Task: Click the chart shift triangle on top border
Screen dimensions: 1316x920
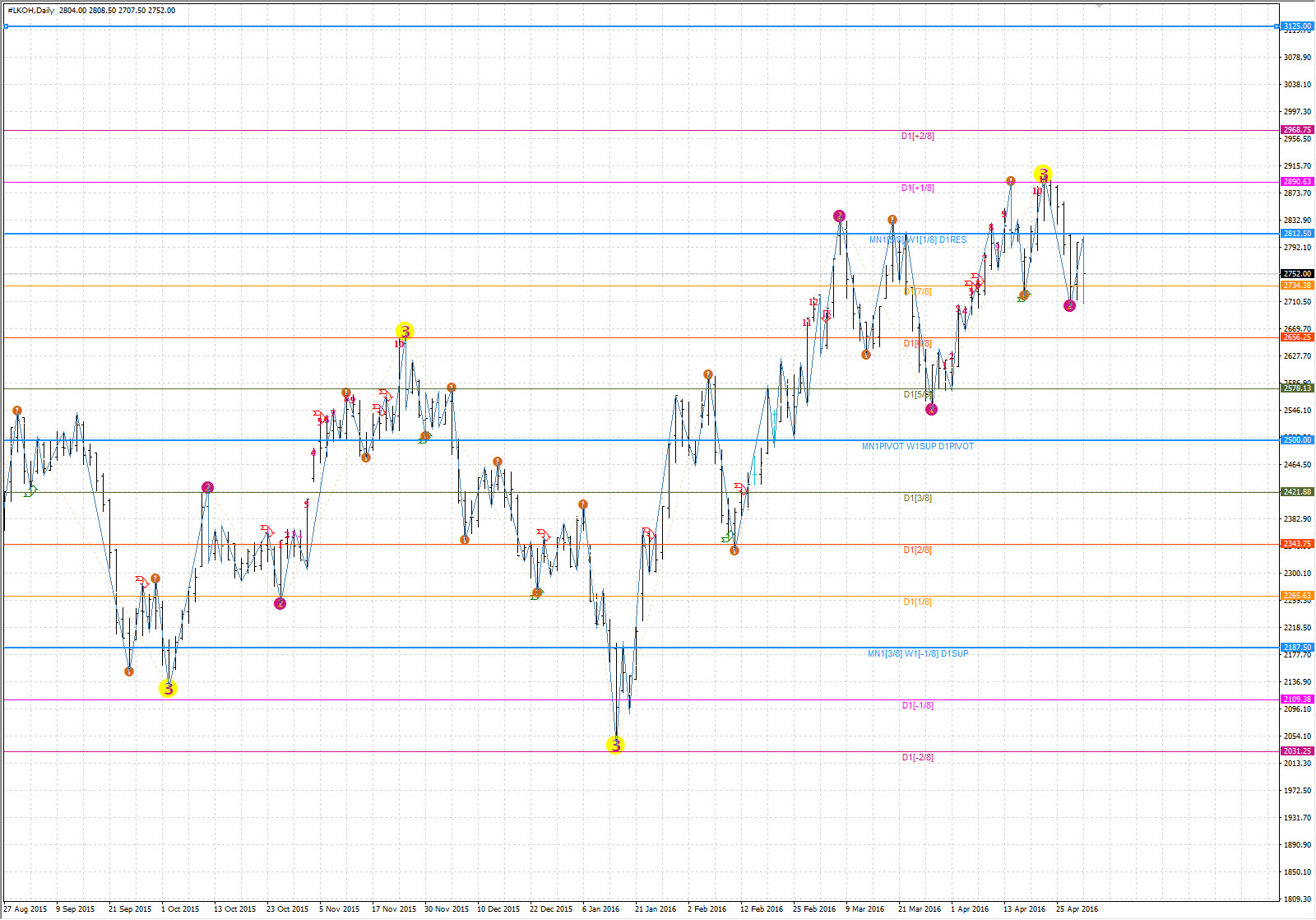Action: (1098, 6)
